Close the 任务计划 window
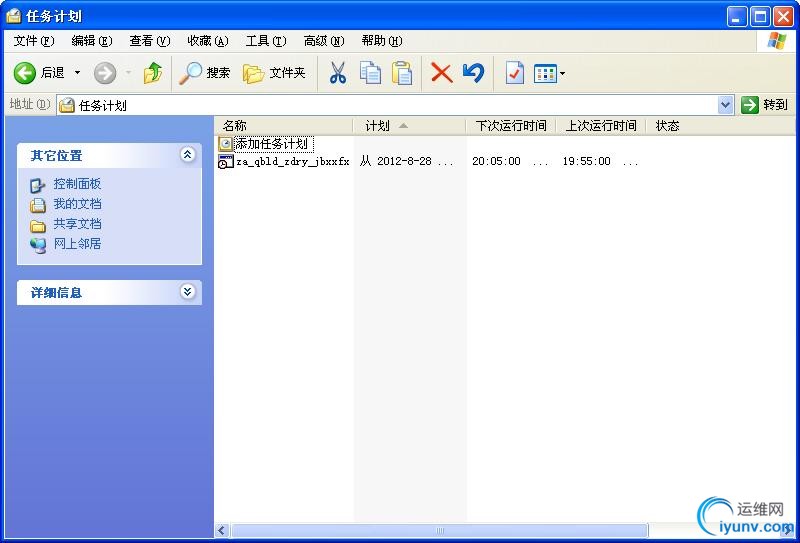Image resolution: width=800 pixels, height=543 pixels. 783,17
